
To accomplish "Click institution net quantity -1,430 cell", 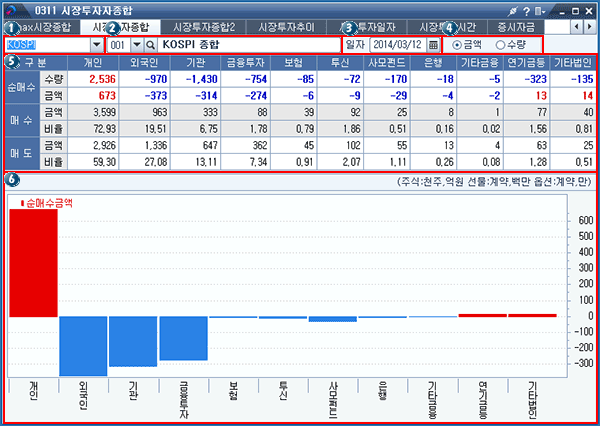I will coord(195,79).
